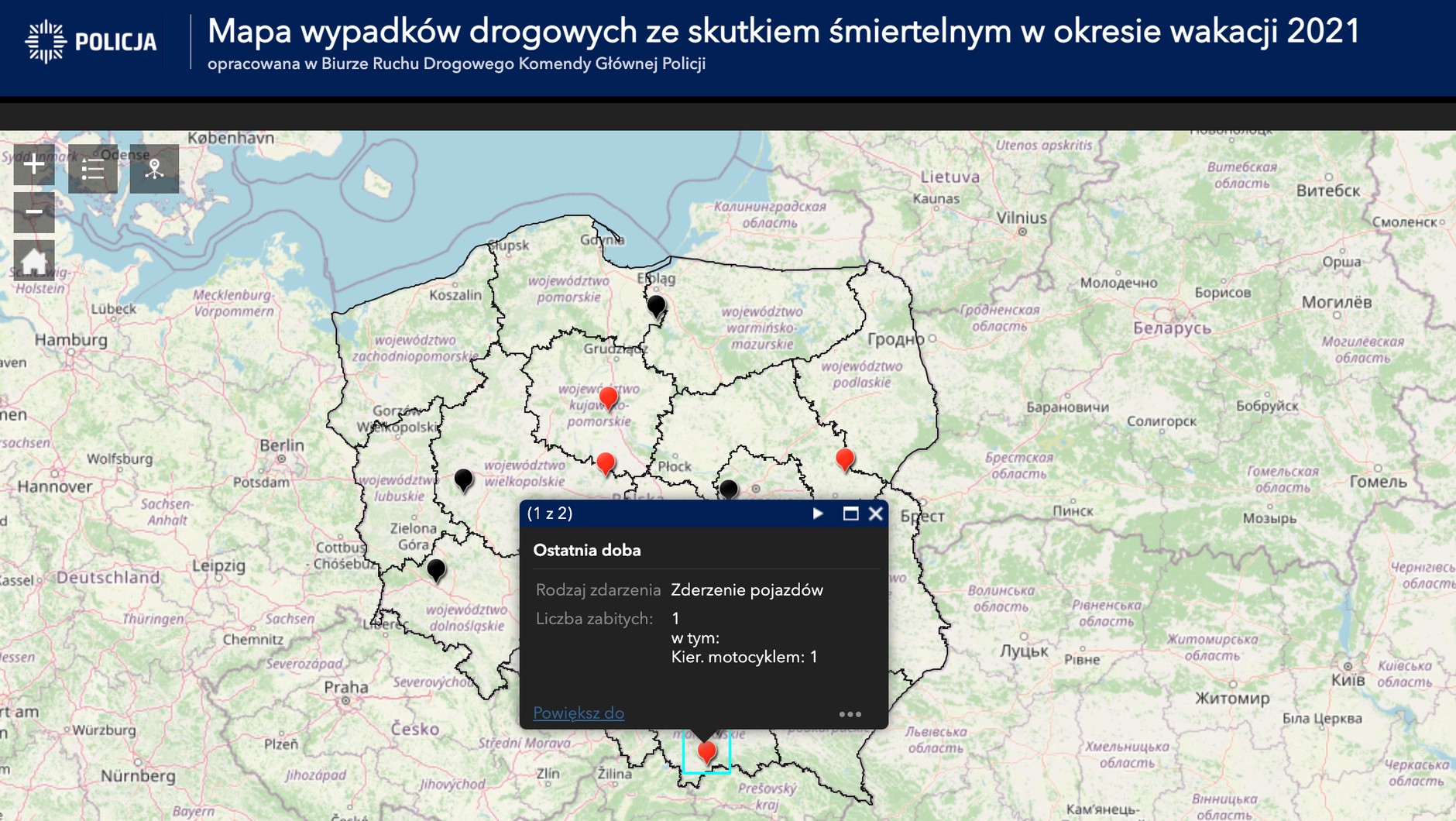Click the 'Liczba zabitych:' label

595,619
